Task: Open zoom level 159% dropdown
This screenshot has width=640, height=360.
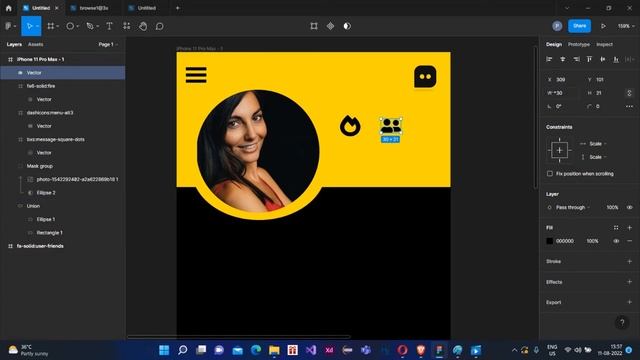Action: point(626,26)
